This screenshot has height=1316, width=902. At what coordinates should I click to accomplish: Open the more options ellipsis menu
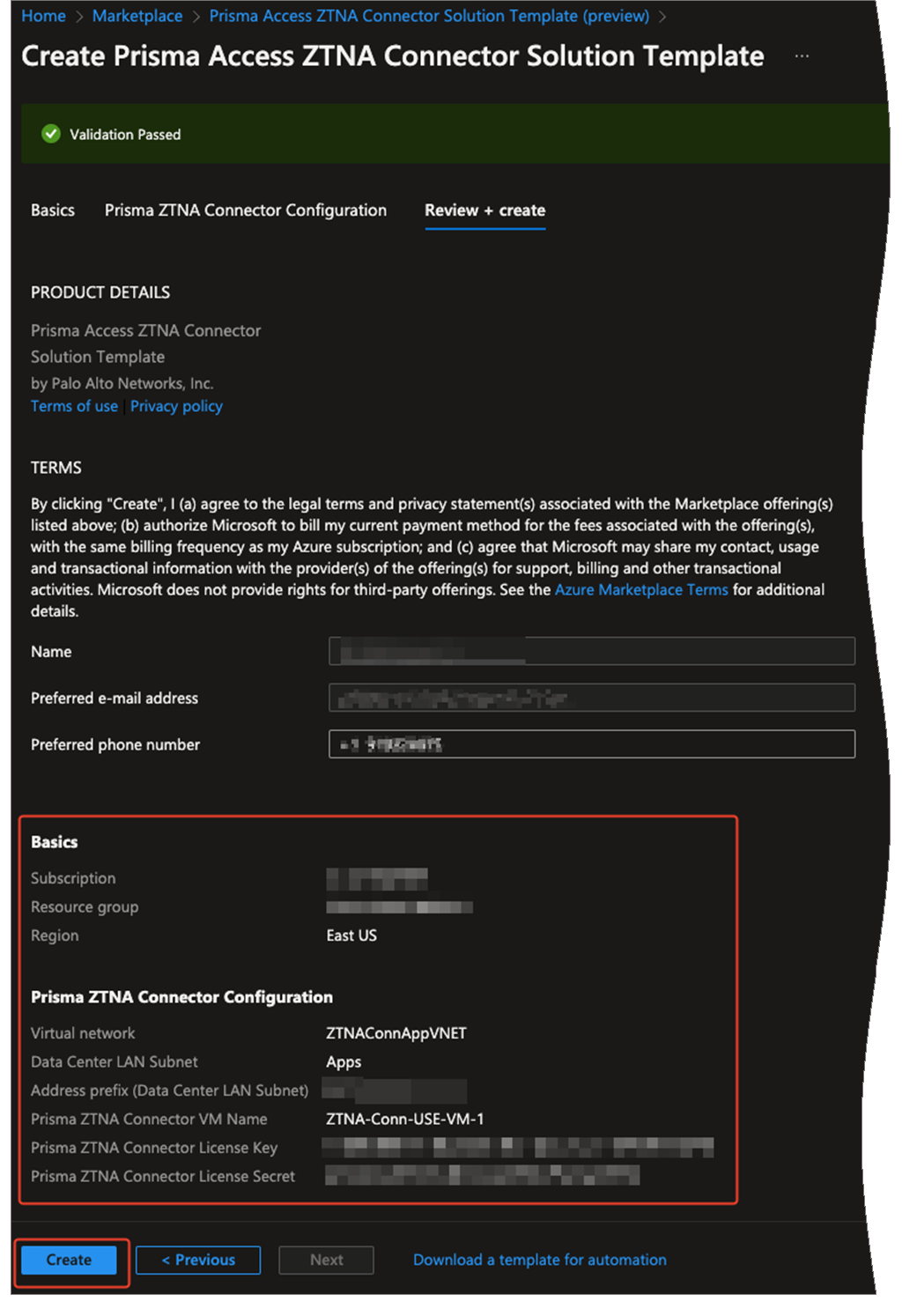[802, 55]
